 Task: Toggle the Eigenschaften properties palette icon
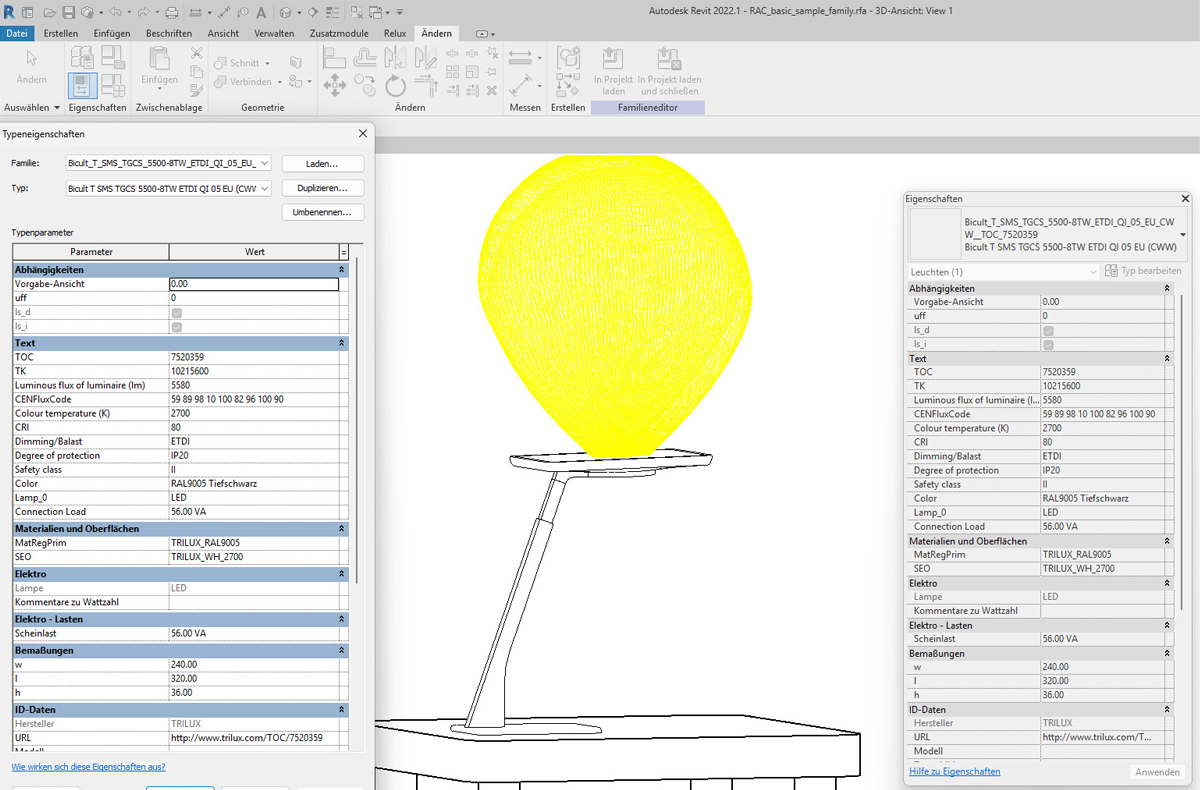click(83, 85)
